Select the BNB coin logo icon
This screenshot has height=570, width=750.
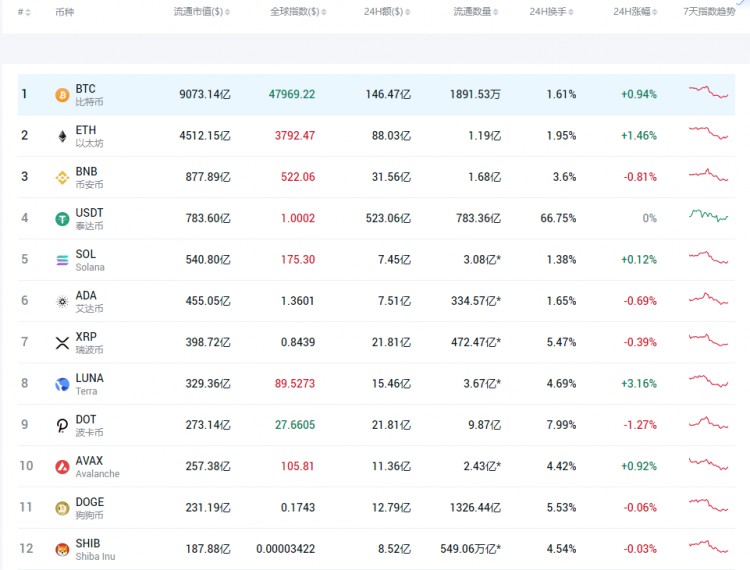pos(62,178)
